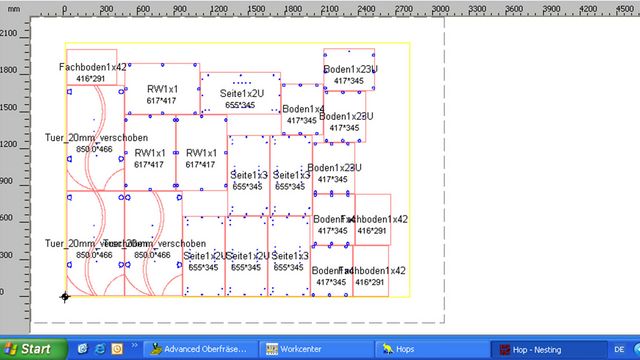Select the topmost RW1x1 617*417 part
Image resolution: width=640 pixels, height=360 pixels.
pyautogui.click(x=162, y=89)
